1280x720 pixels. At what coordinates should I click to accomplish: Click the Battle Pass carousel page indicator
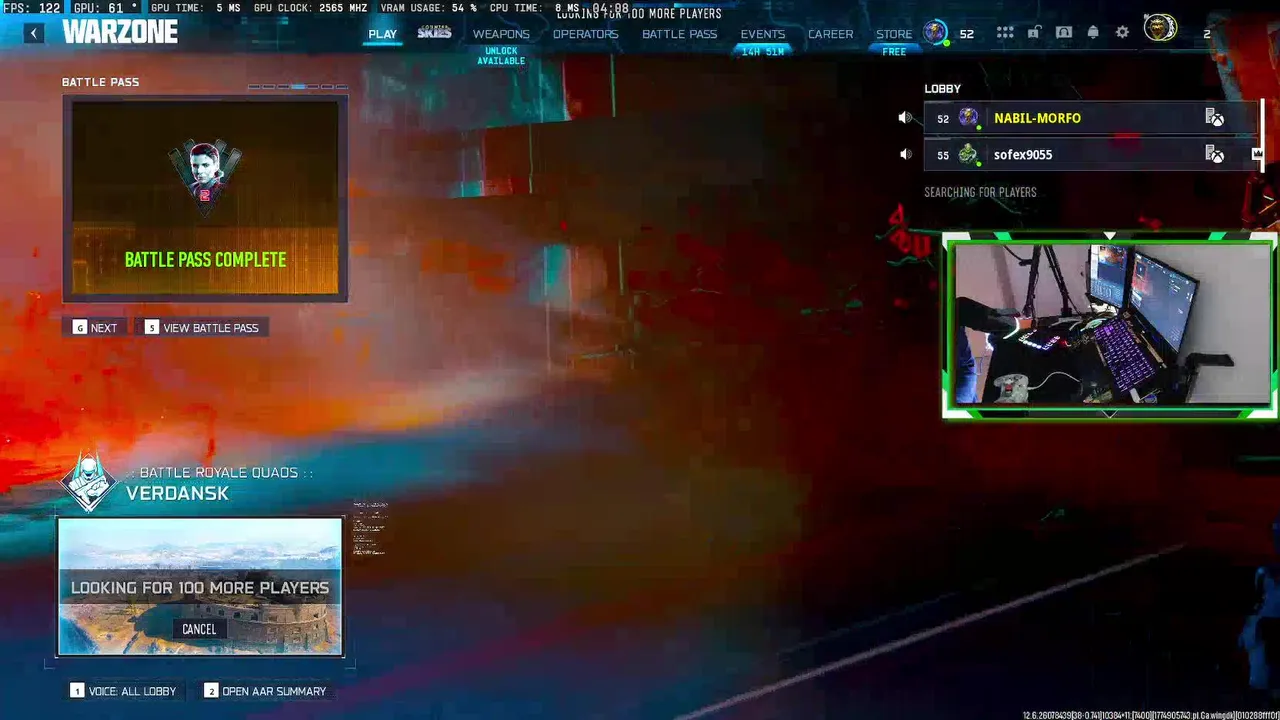pyautogui.click(x=297, y=87)
